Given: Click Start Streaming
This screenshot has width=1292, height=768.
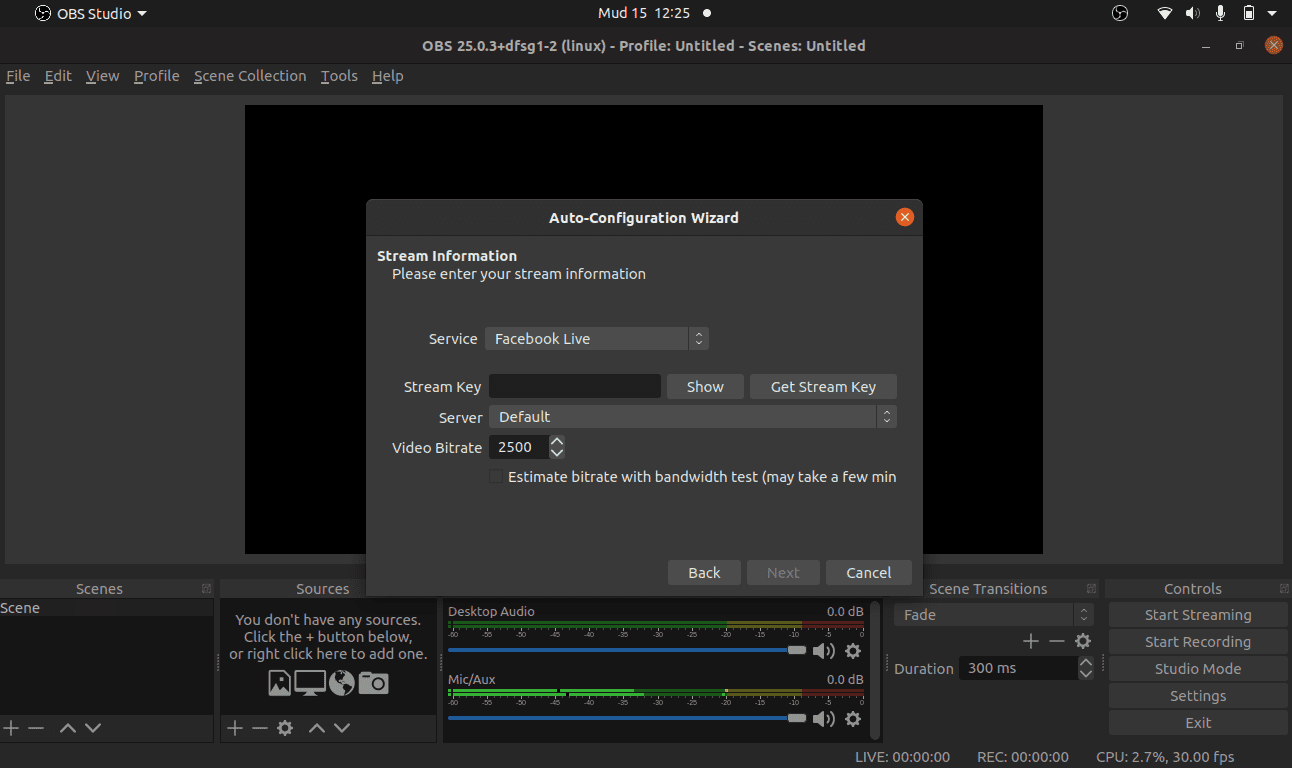Looking at the screenshot, I should pyautogui.click(x=1198, y=615).
